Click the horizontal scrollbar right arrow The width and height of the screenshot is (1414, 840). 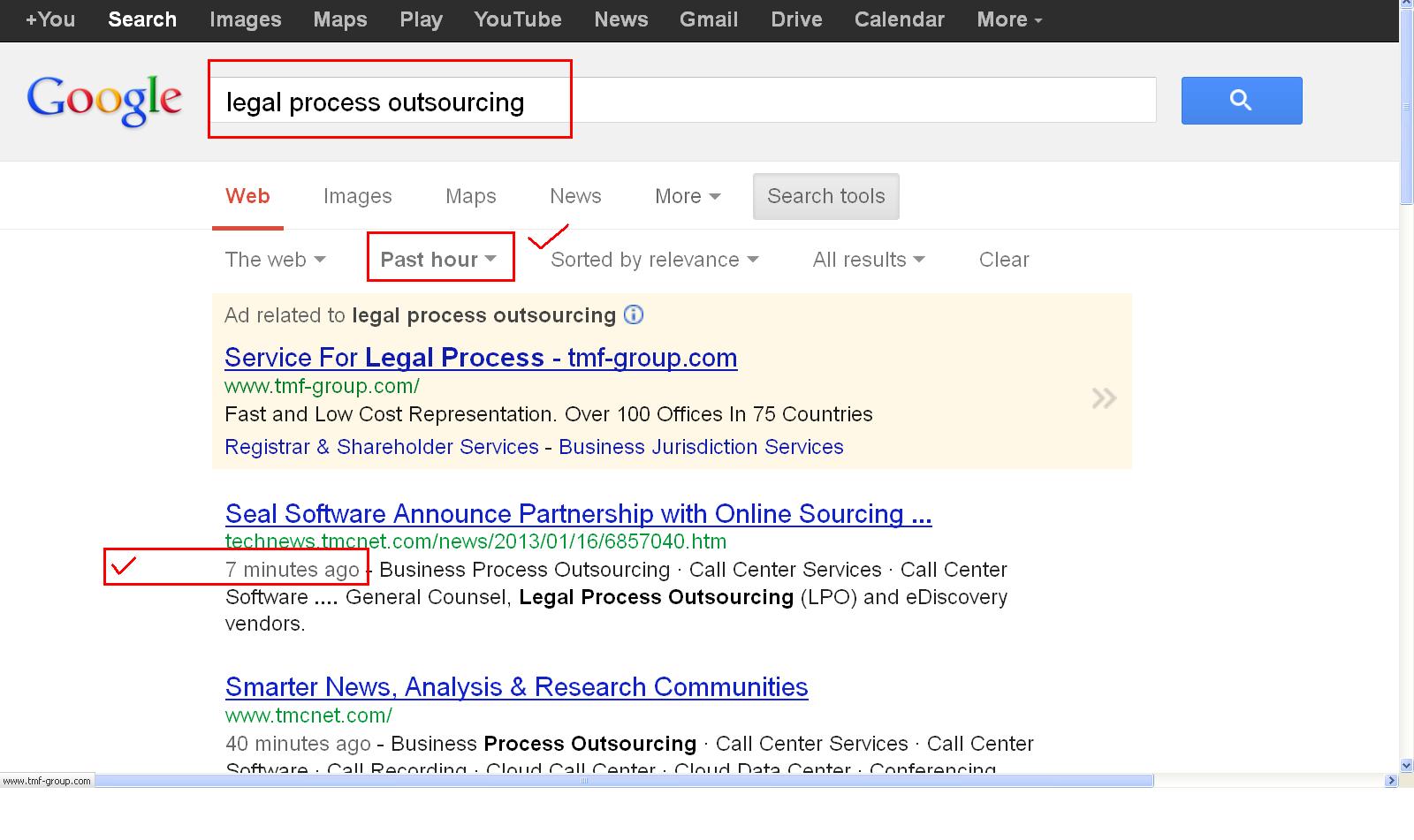[1391, 781]
